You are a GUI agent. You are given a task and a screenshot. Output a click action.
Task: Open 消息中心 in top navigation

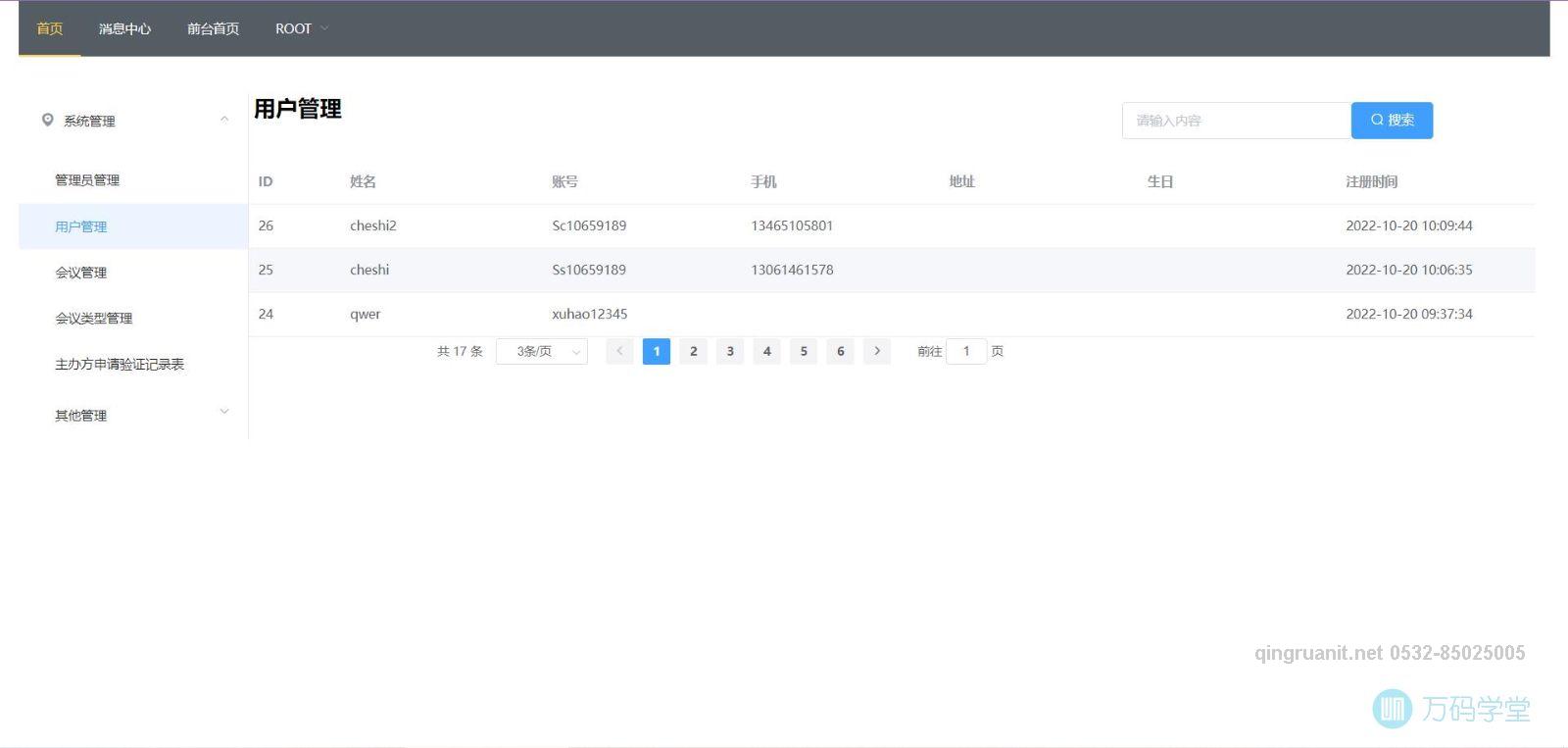[124, 28]
